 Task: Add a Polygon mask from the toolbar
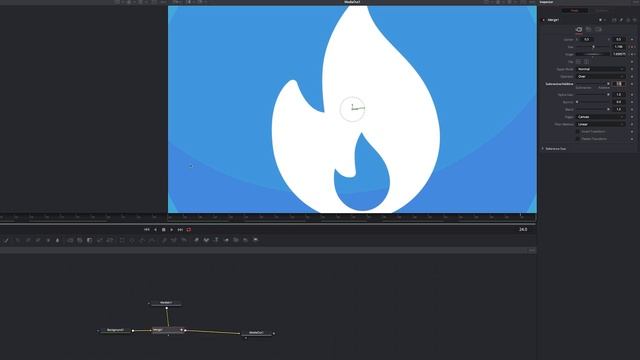142,240
